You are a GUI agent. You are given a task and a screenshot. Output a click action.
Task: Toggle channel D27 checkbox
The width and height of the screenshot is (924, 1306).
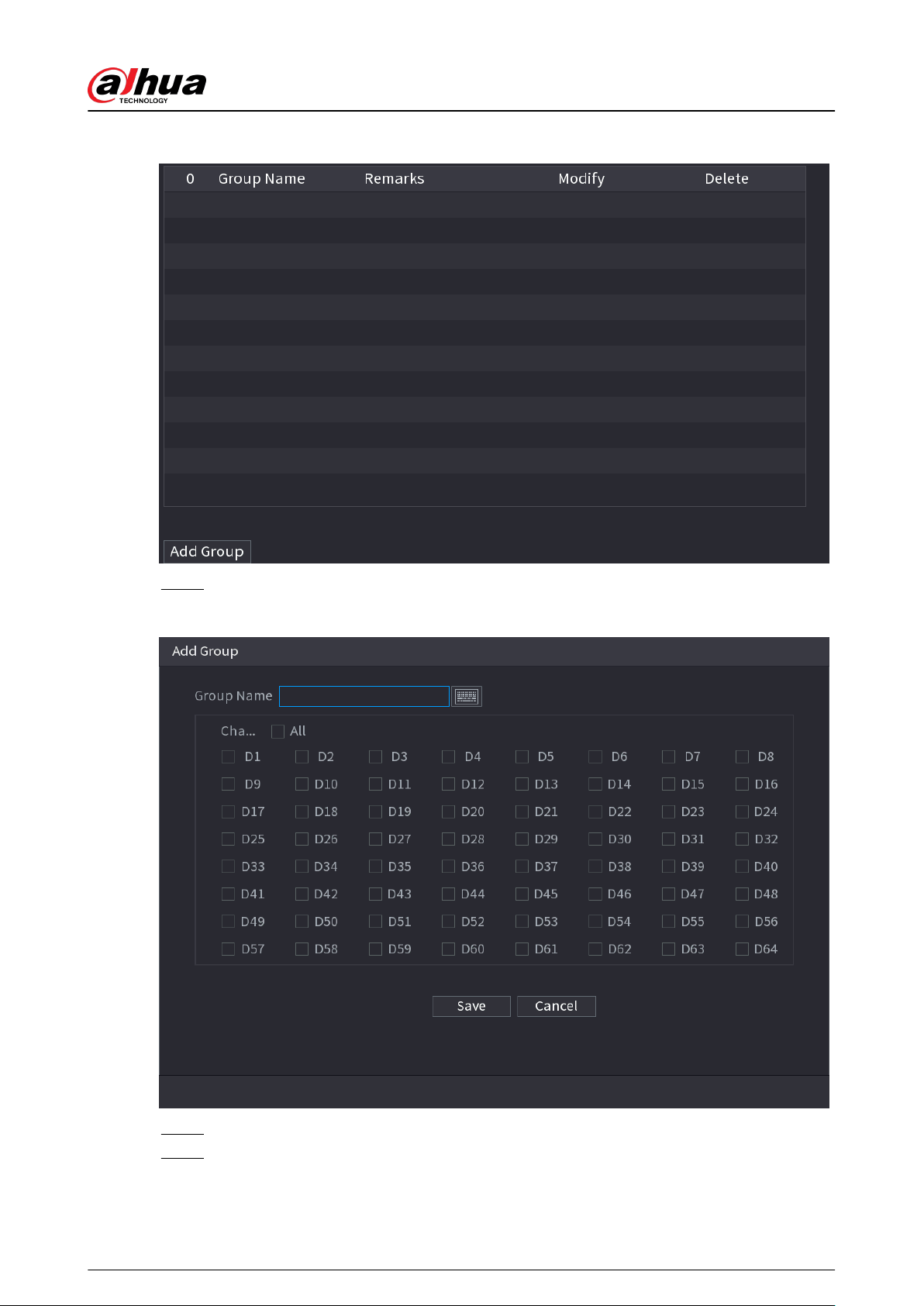[375, 839]
